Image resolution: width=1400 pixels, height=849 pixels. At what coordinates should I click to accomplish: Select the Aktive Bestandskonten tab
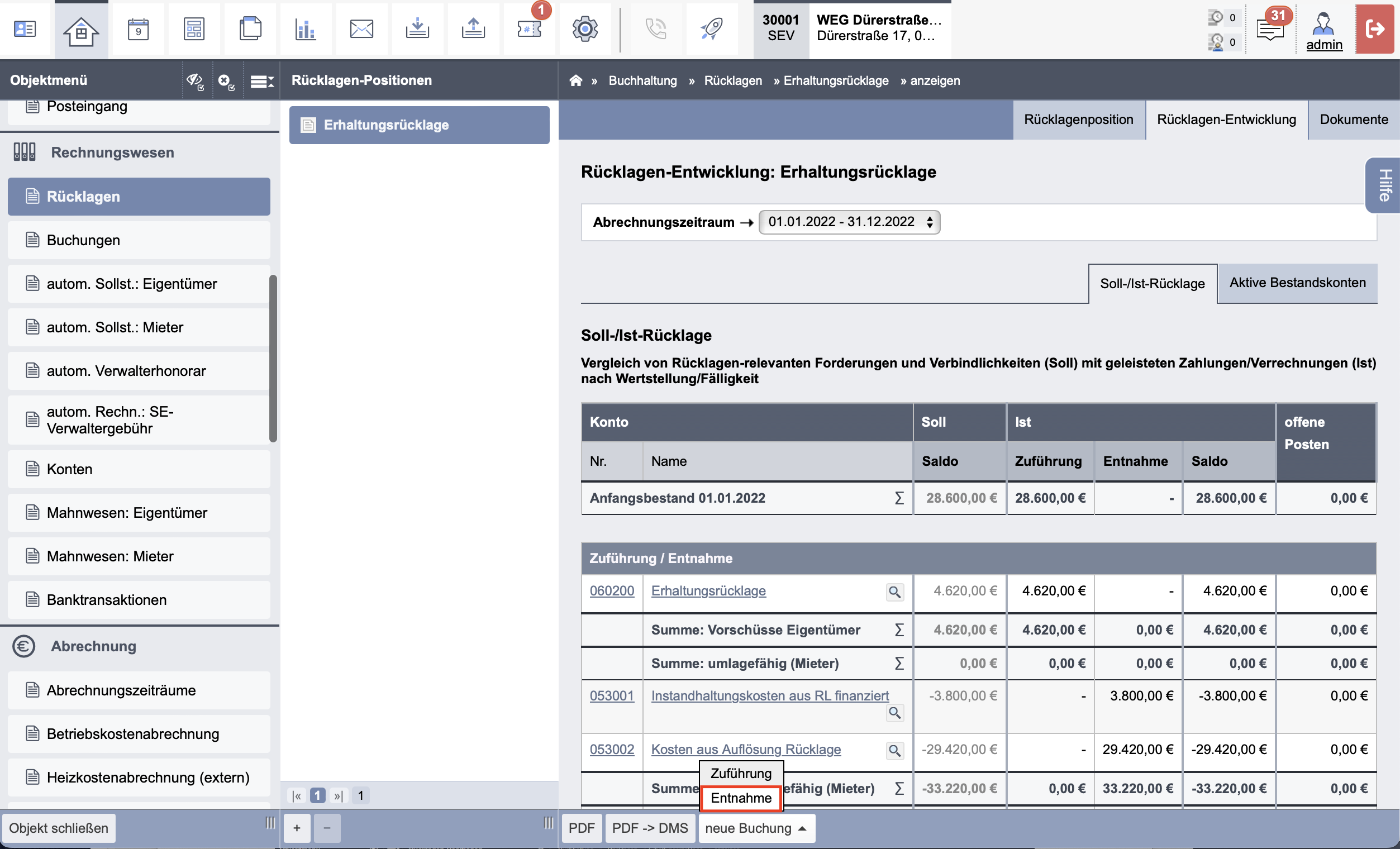(x=1297, y=283)
